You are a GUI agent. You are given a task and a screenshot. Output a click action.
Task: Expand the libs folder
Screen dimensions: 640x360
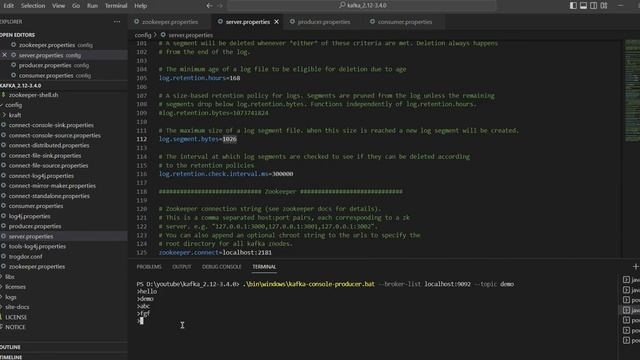point(10,277)
